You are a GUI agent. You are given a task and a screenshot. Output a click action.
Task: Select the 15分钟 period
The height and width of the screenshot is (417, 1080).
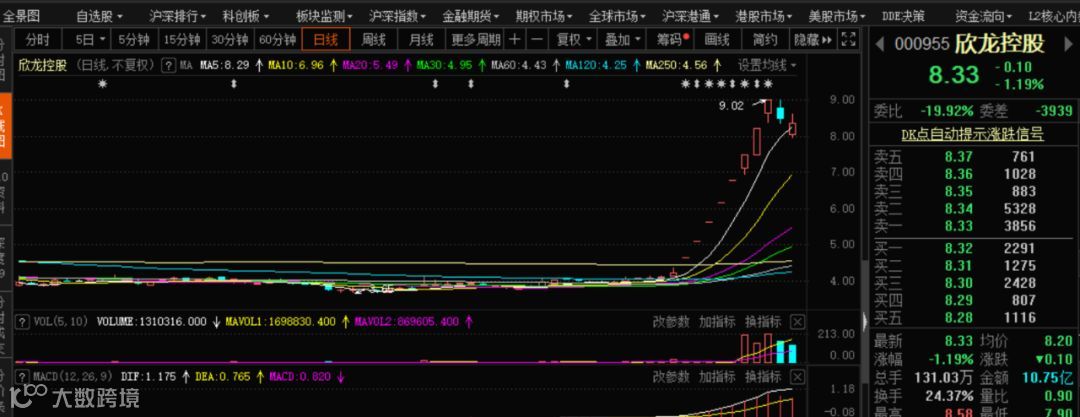[182, 39]
